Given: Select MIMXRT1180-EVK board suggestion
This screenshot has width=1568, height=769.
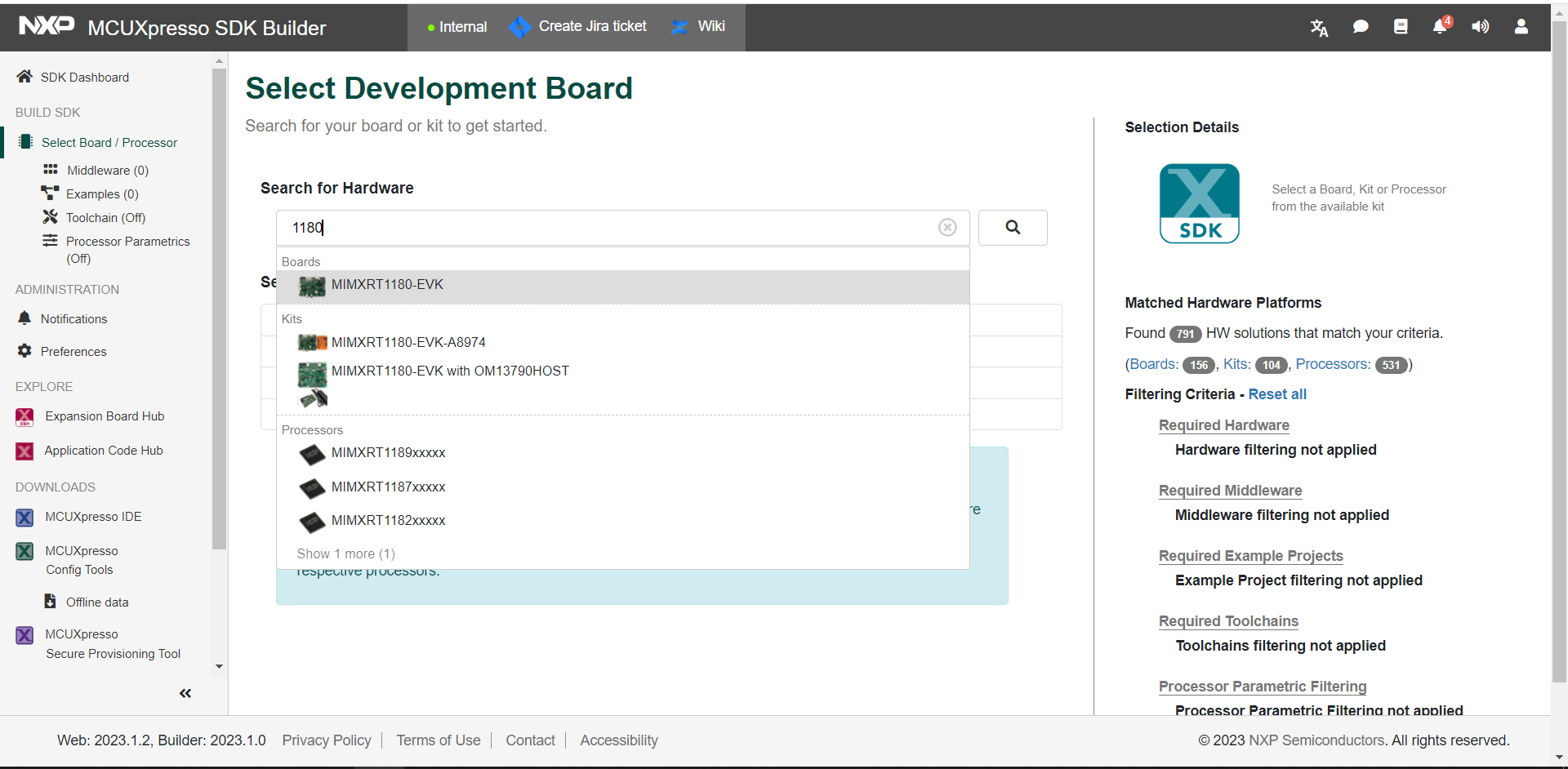Looking at the screenshot, I should 387,285.
